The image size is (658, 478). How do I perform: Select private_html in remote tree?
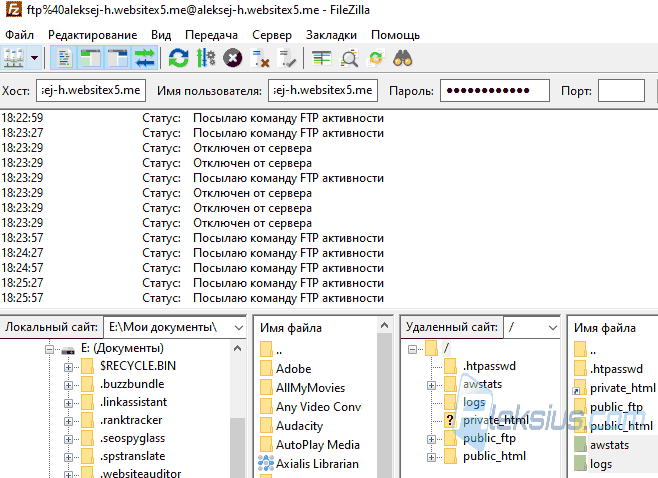(496, 420)
